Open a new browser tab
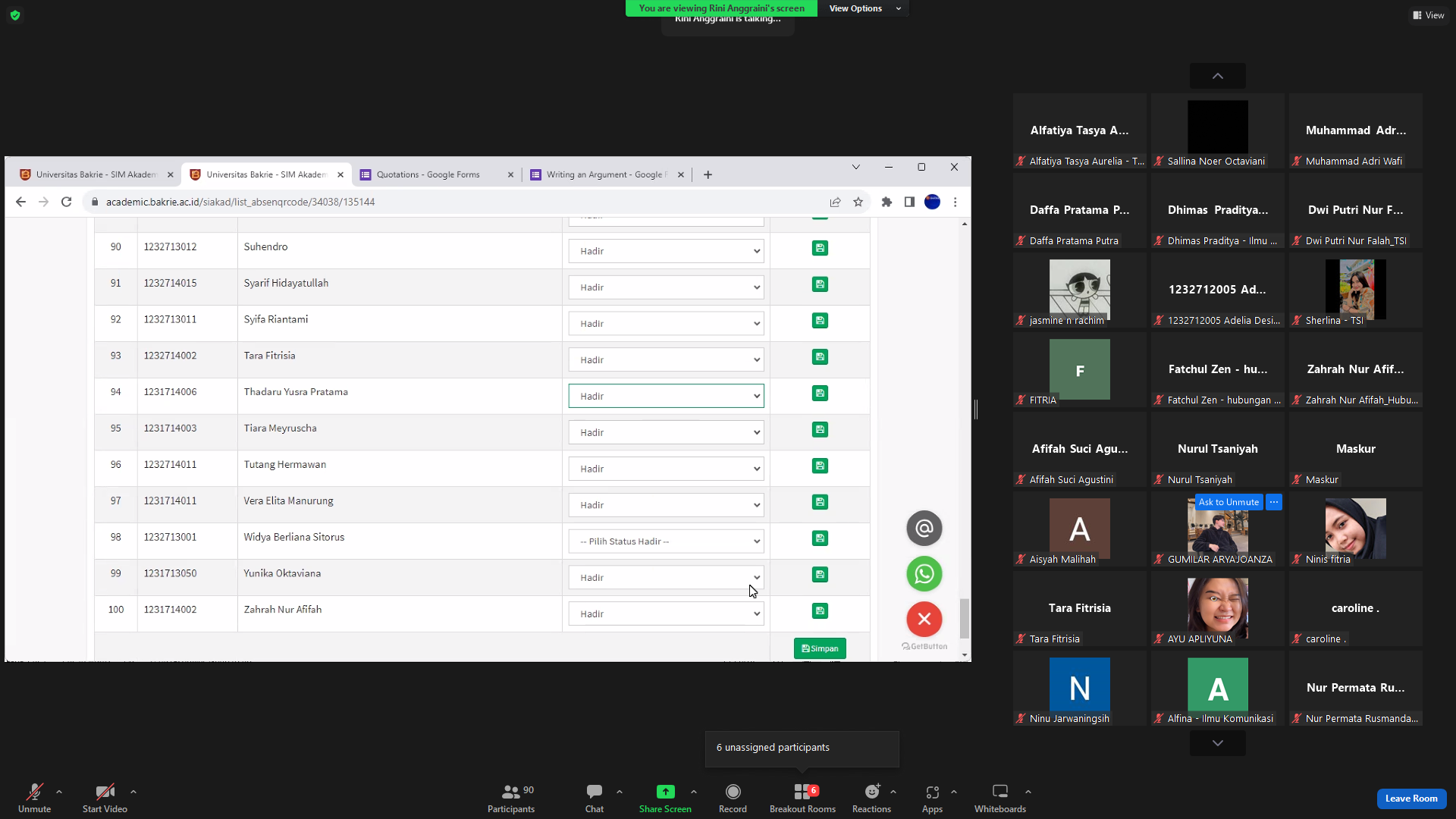 click(708, 174)
